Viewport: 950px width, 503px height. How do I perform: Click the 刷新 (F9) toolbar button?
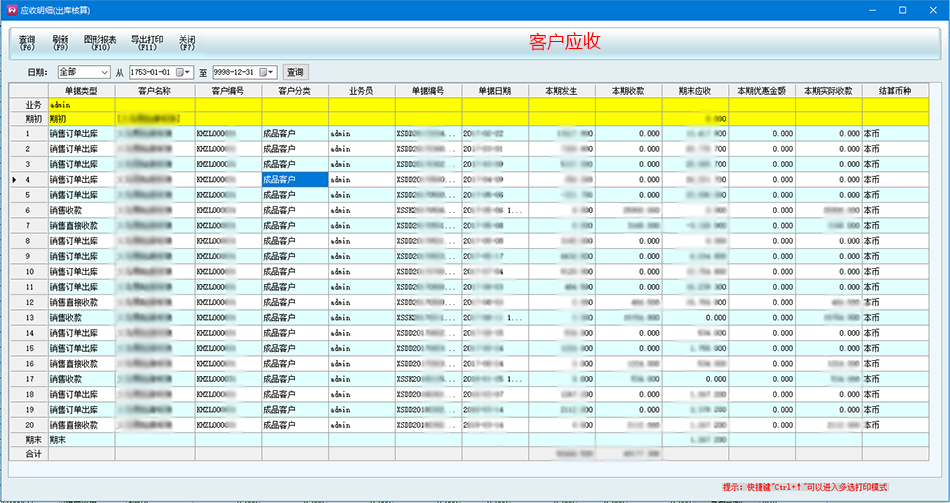tap(61, 42)
